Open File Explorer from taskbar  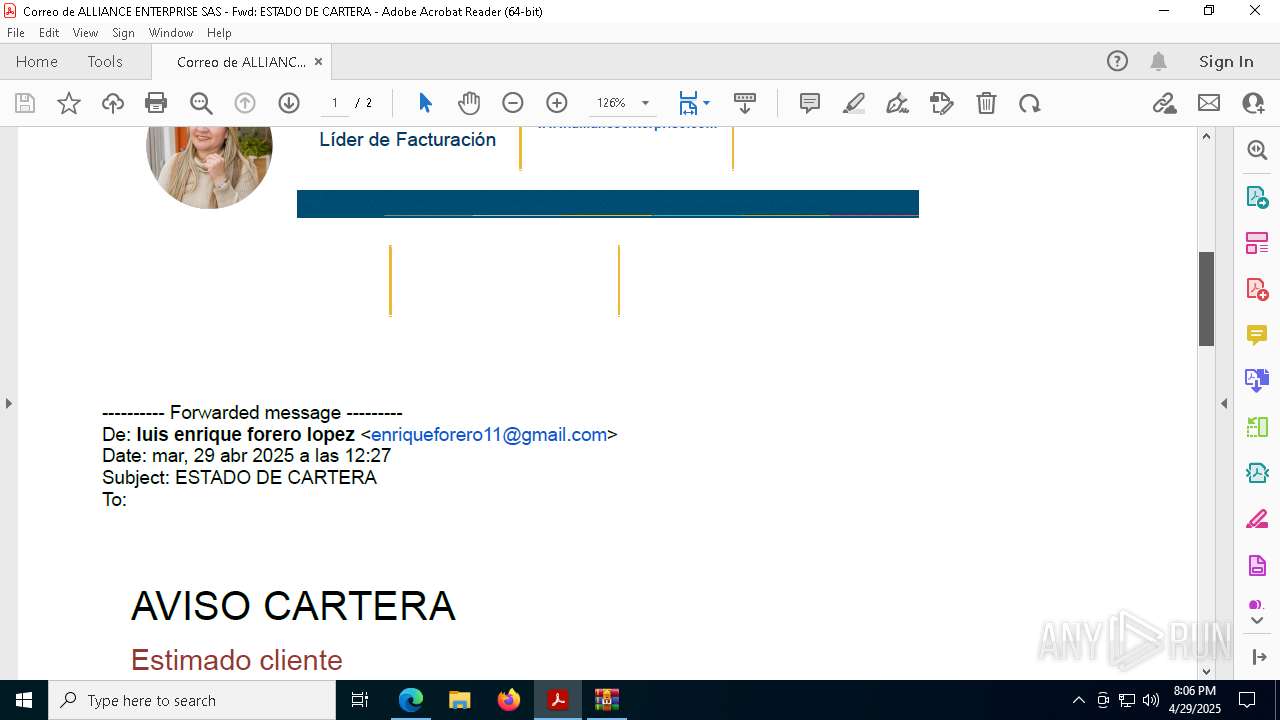(460, 700)
